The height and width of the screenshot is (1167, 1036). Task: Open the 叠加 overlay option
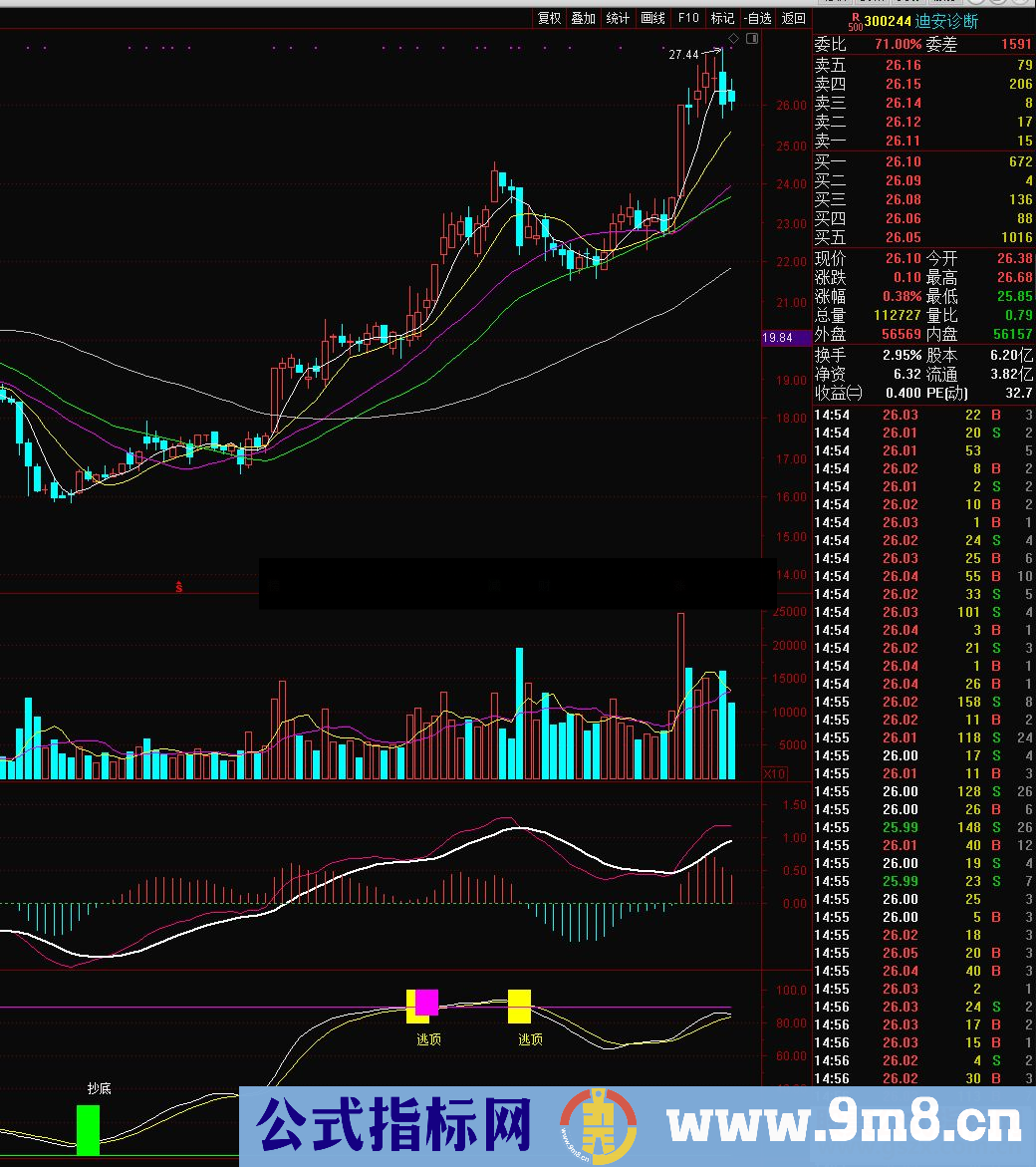583,18
